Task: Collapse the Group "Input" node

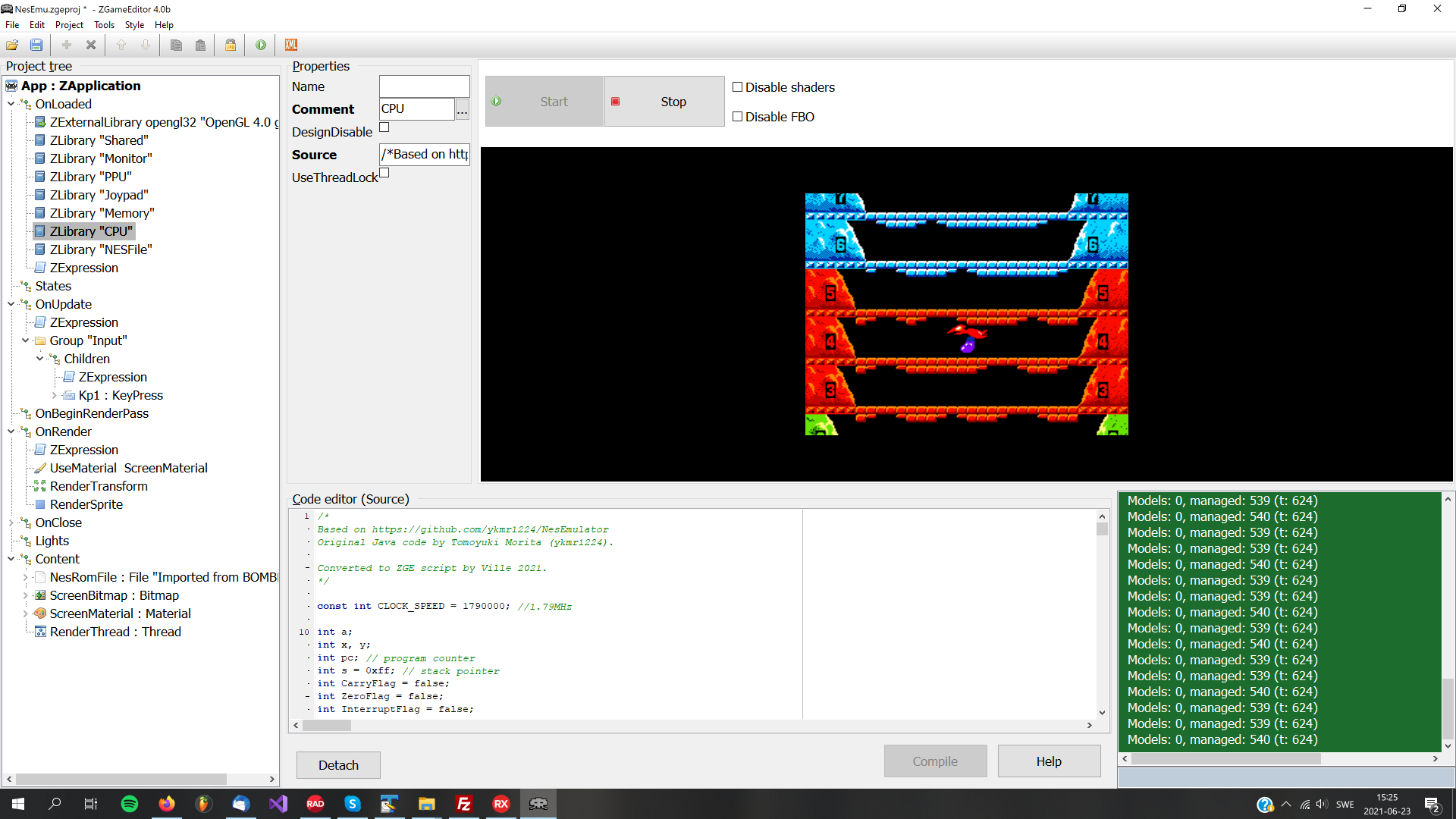Action: pyautogui.click(x=25, y=340)
